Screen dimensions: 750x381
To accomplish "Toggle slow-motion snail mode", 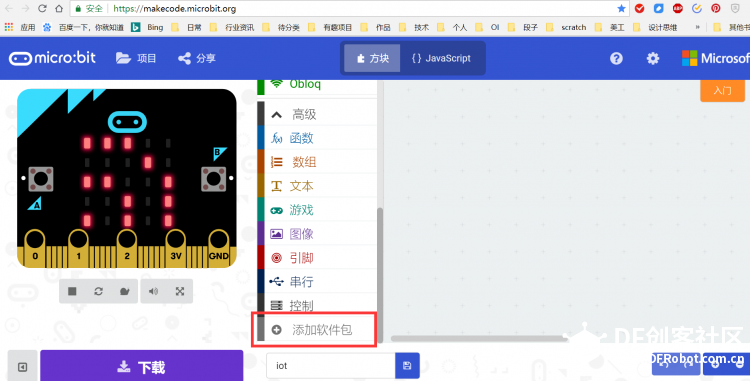I will point(125,291).
